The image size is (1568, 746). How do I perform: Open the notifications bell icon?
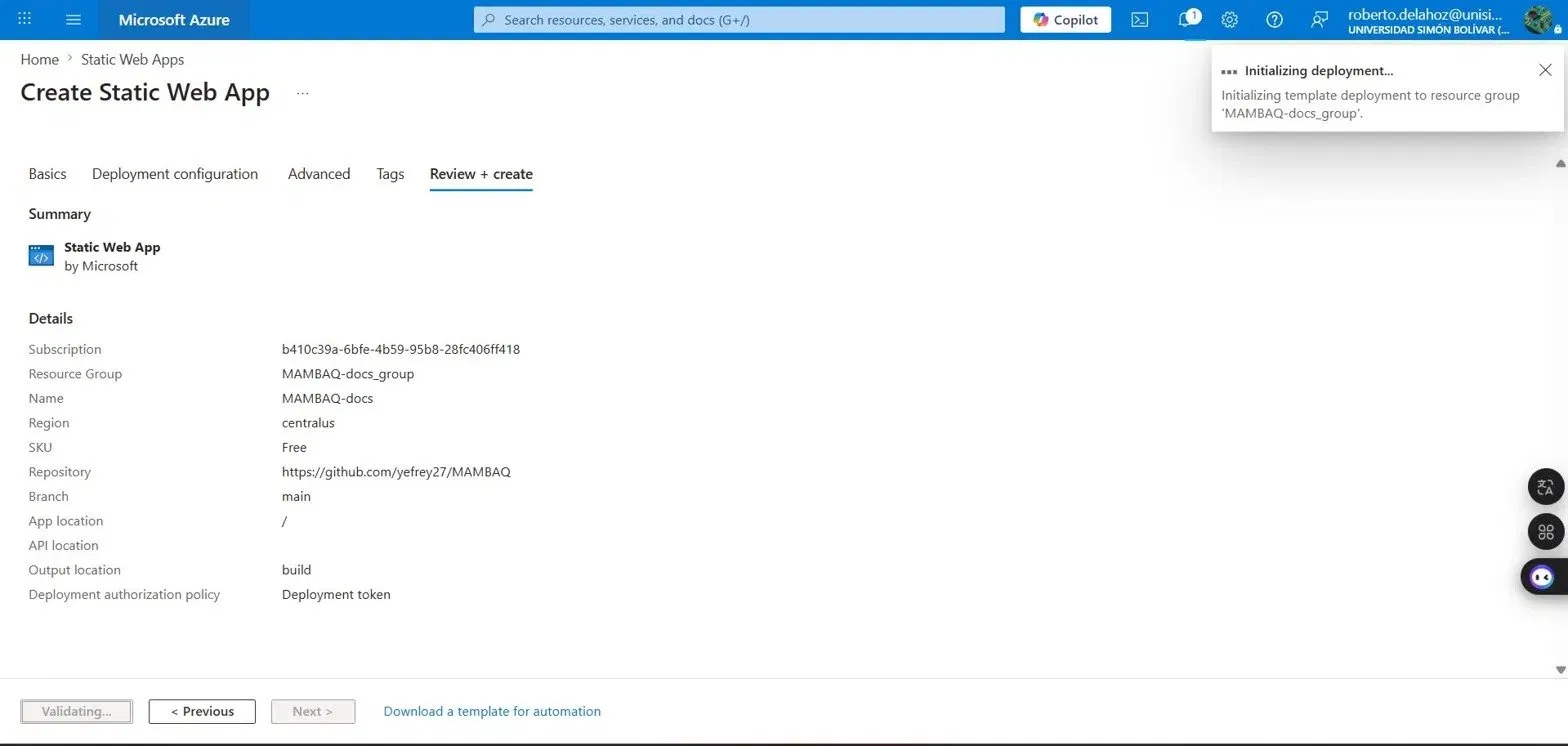click(x=1185, y=19)
